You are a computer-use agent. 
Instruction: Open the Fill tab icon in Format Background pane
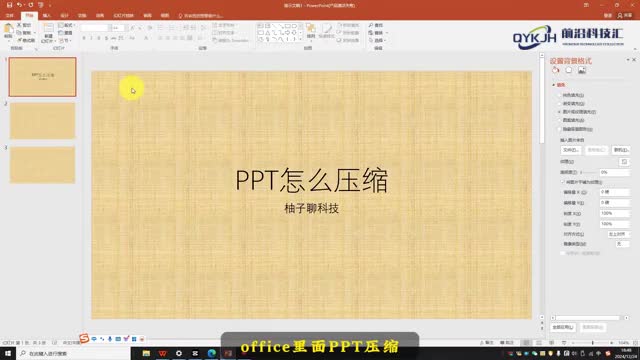coord(556,70)
